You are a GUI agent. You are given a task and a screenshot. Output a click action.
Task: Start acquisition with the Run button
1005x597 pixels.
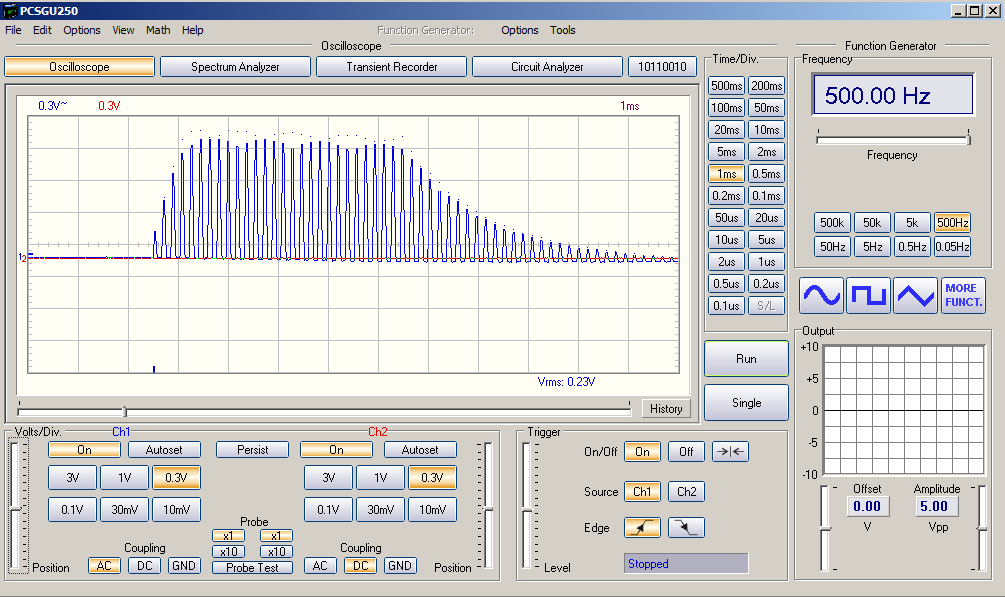(746, 359)
